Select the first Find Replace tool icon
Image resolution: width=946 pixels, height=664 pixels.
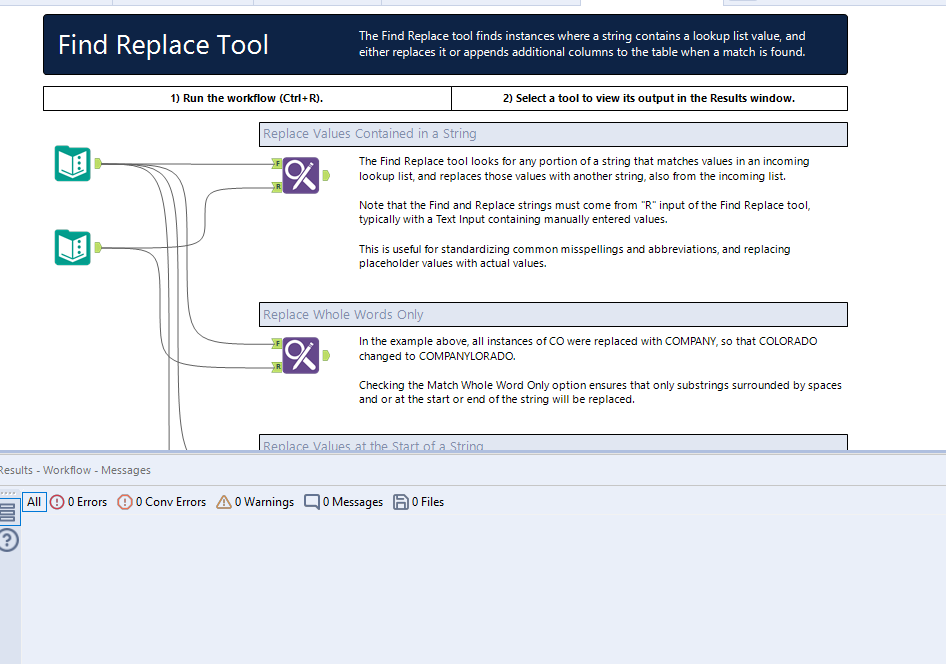299,175
